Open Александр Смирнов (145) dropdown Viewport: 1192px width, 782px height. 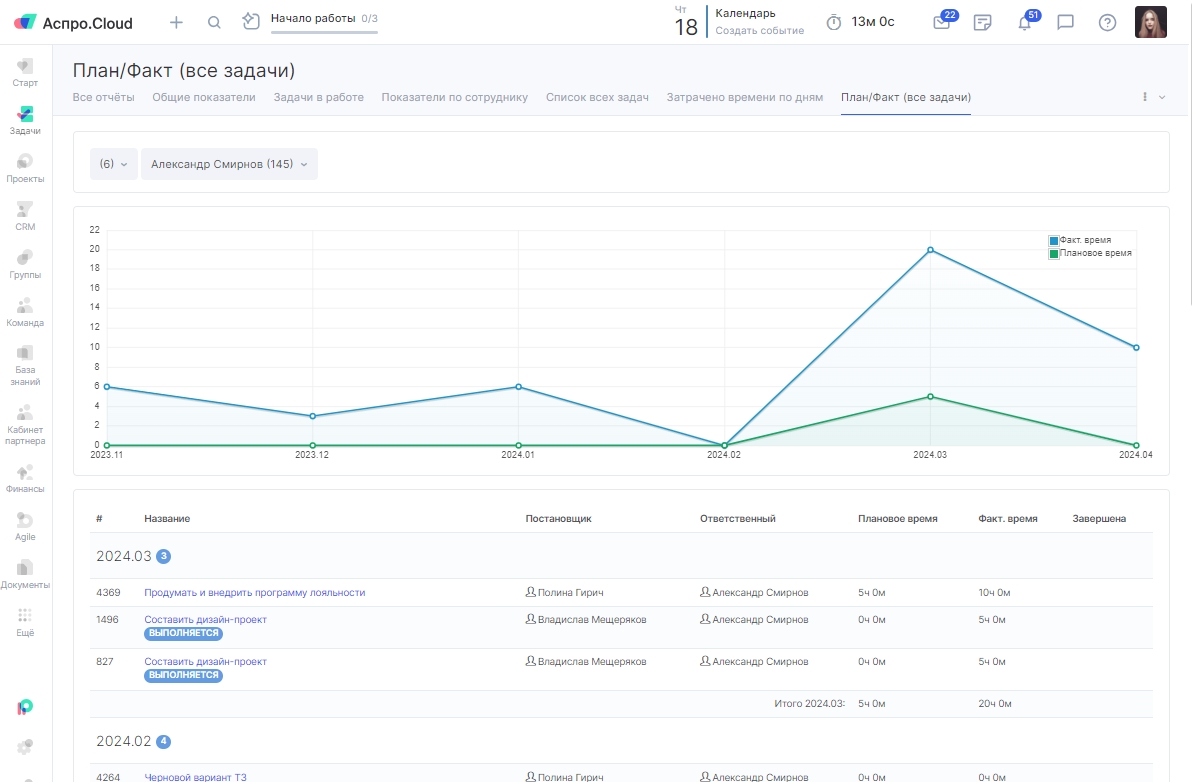pyautogui.click(x=229, y=164)
